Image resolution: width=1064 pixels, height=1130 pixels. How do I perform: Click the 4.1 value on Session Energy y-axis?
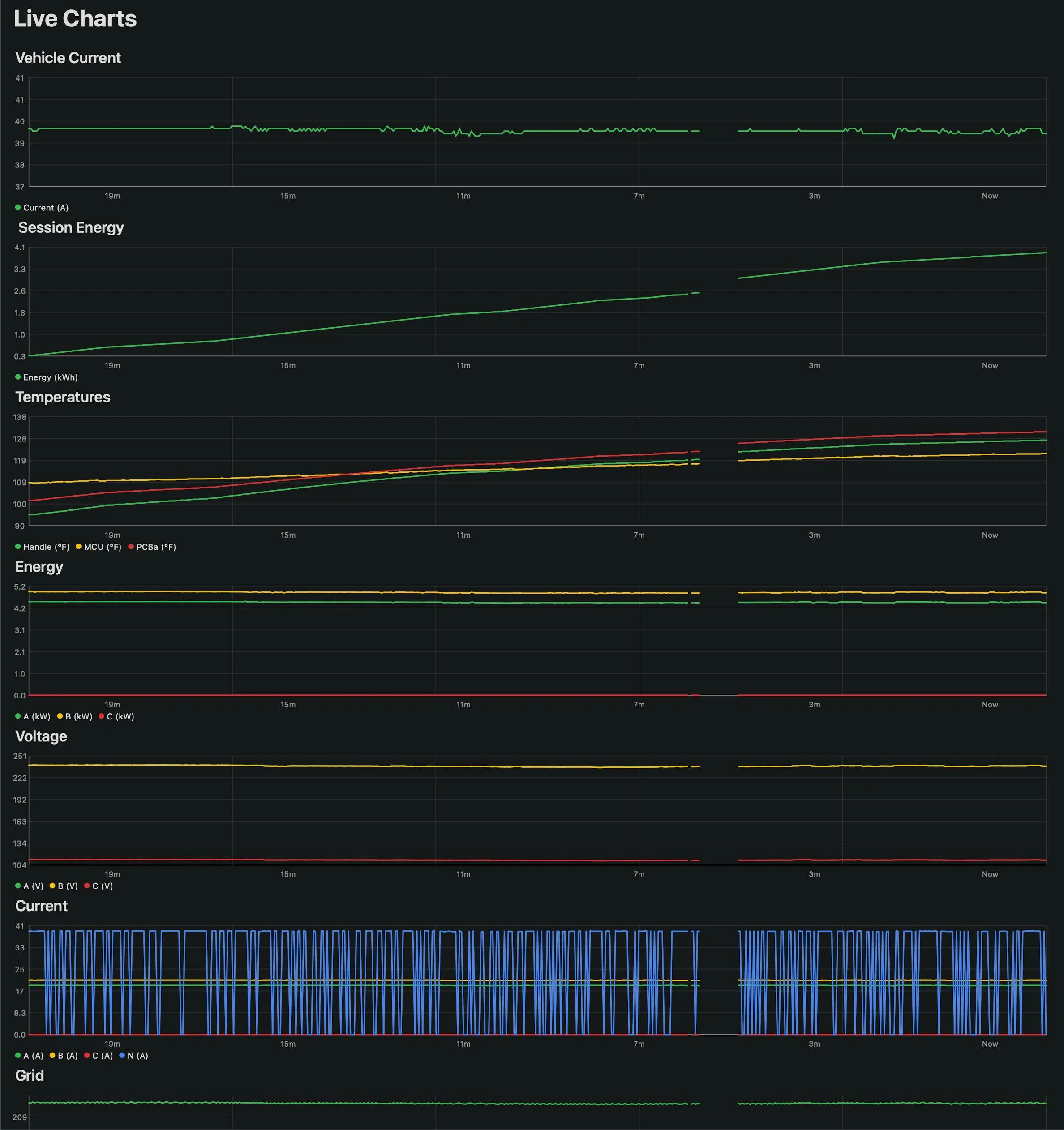20,247
